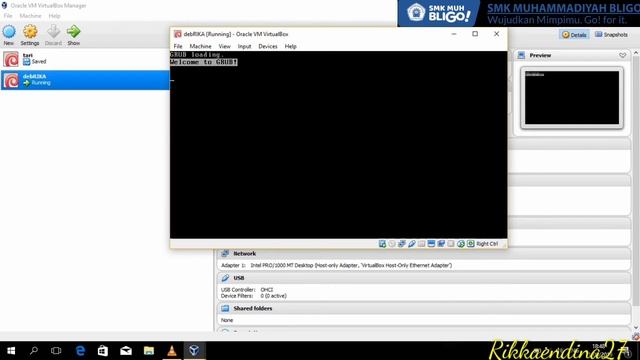Collapse the Preview panel with its arrow
Viewport: 640px width, 360px height.
(x=622, y=55)
